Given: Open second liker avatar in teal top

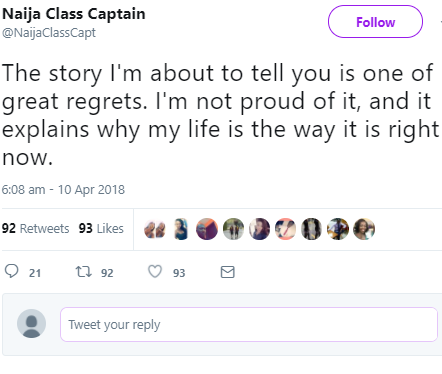Looking at the screenshot, I should pyautogui.click(x=181, y=229).
